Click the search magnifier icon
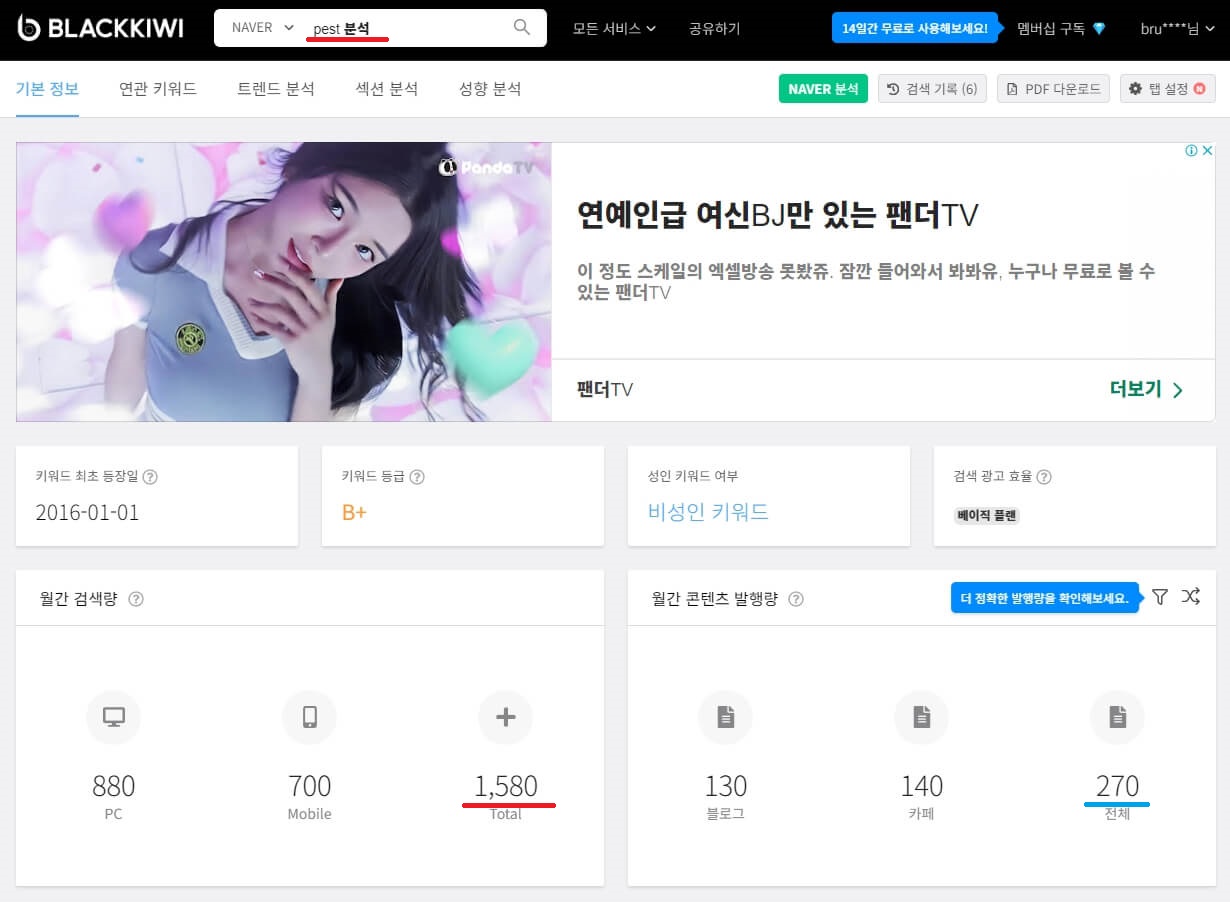The width and height of the screenshot is (1230, 902). pos(521,28)
